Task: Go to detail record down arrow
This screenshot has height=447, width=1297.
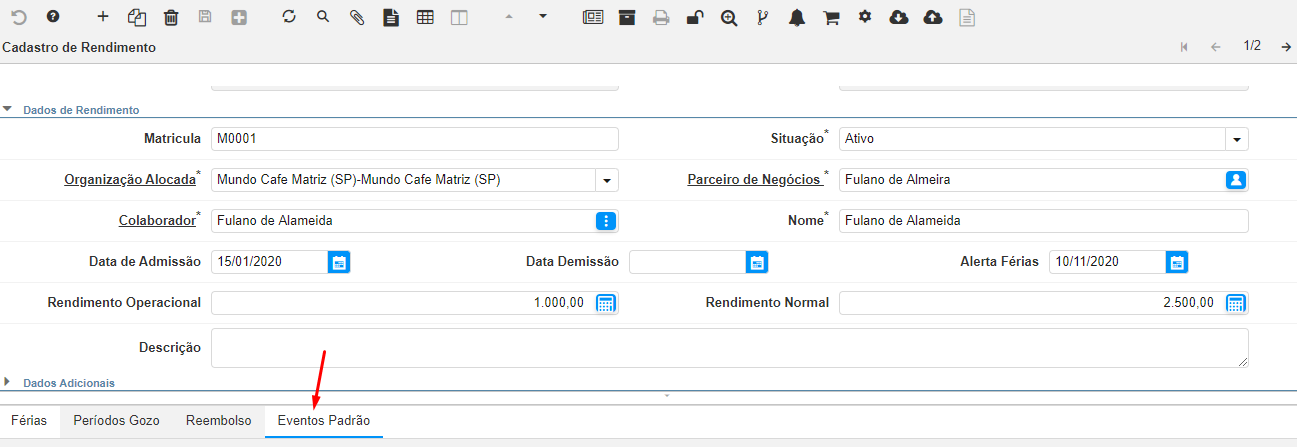Action: coord(543,17)
